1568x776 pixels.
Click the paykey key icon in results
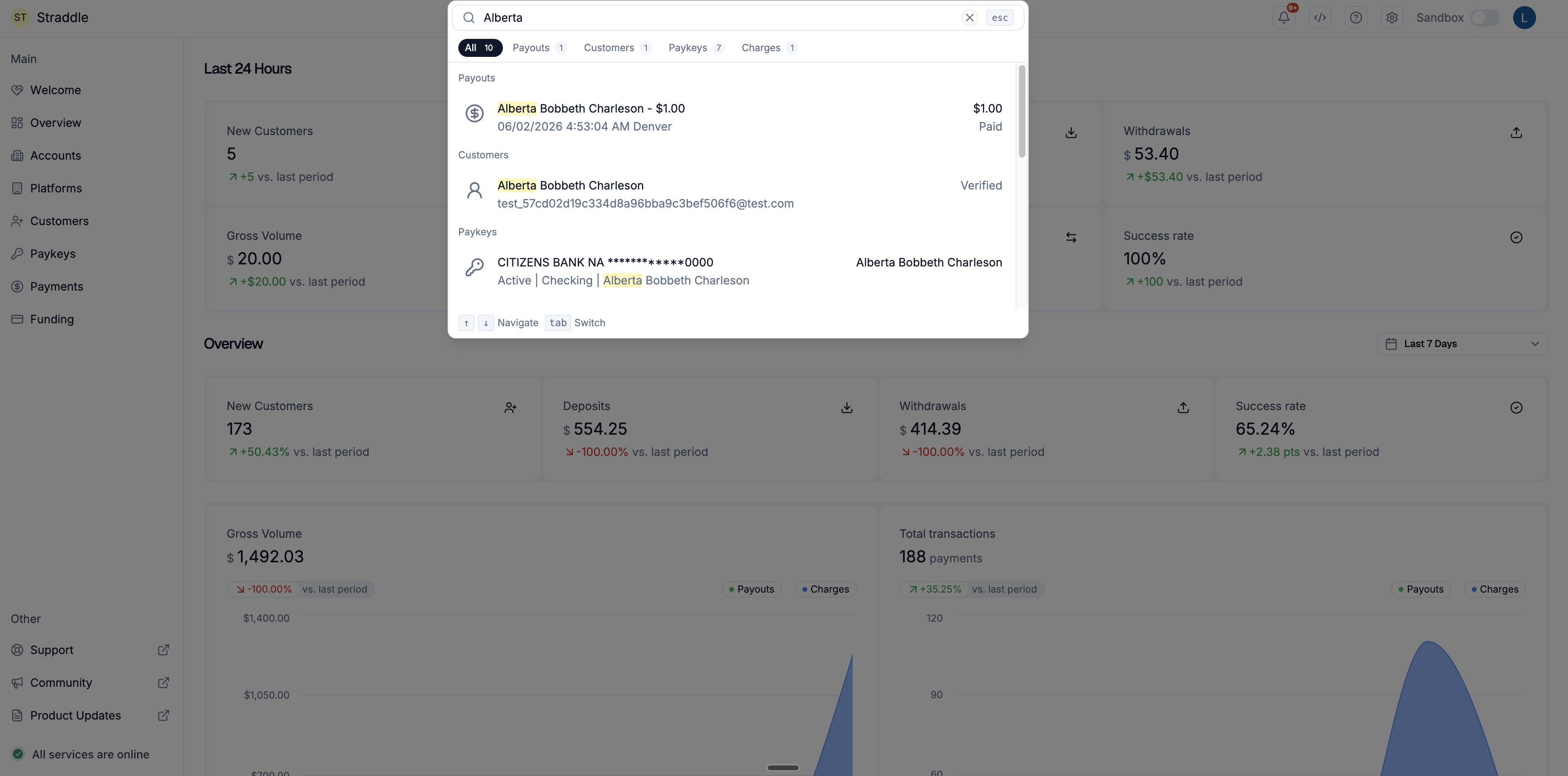pos(474,267)
